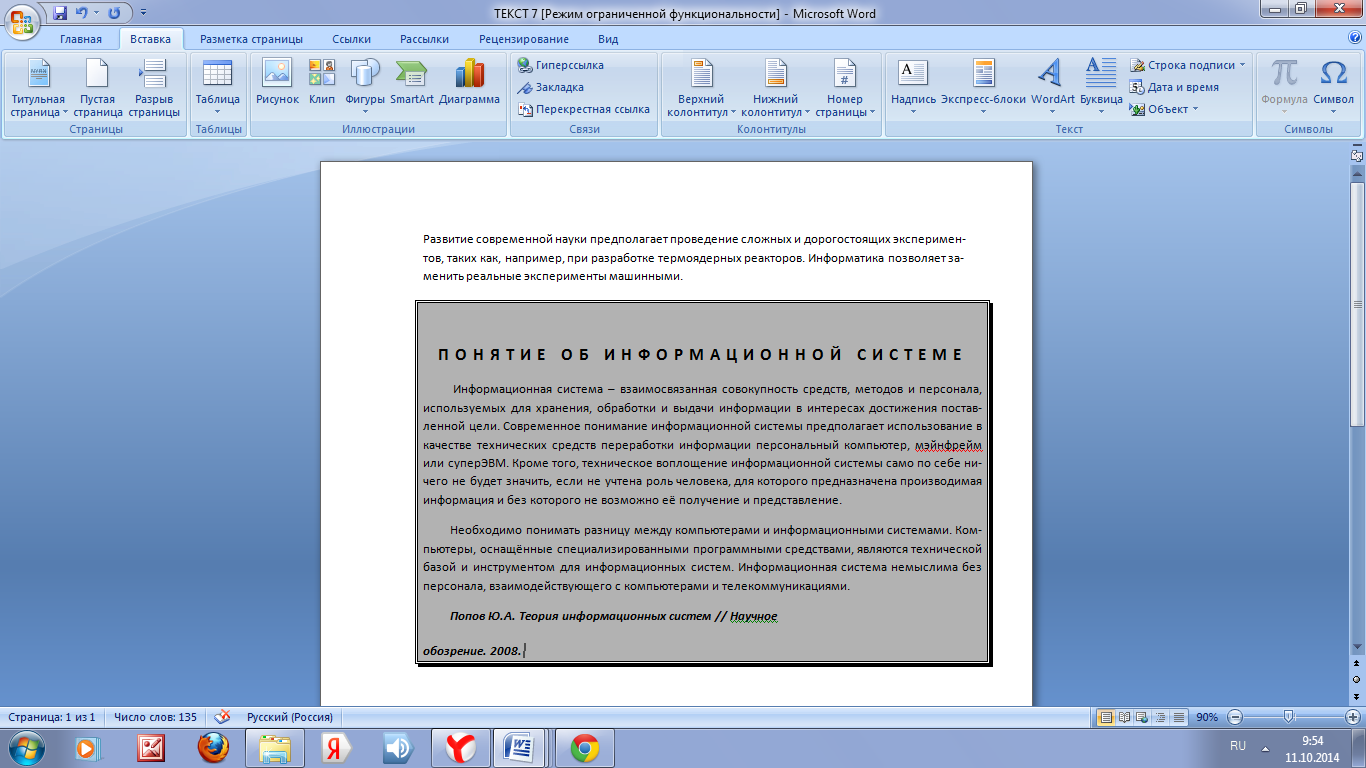Save document via Quick Access toolbar
Screen dimensions: 1366x768
[60, 13]
